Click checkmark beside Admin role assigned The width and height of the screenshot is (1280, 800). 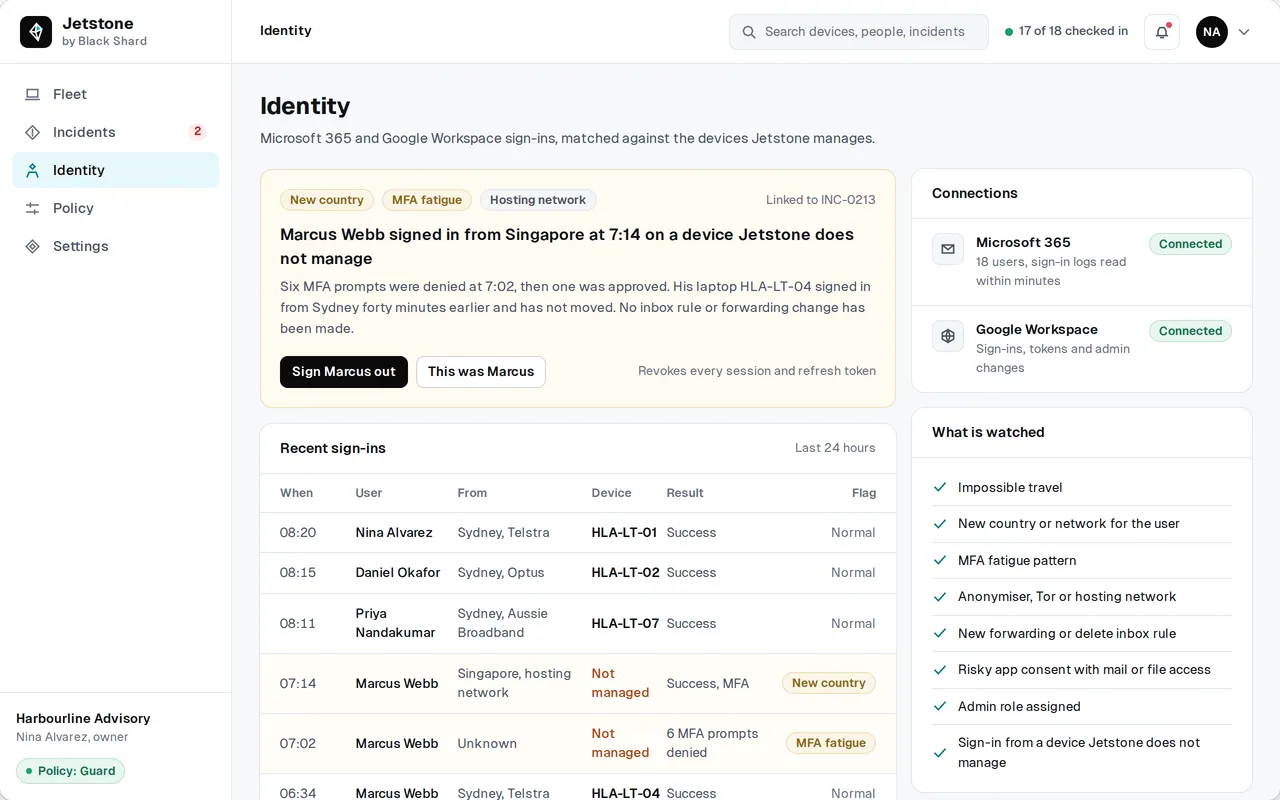pyautogui.click(x=940, y=706)
